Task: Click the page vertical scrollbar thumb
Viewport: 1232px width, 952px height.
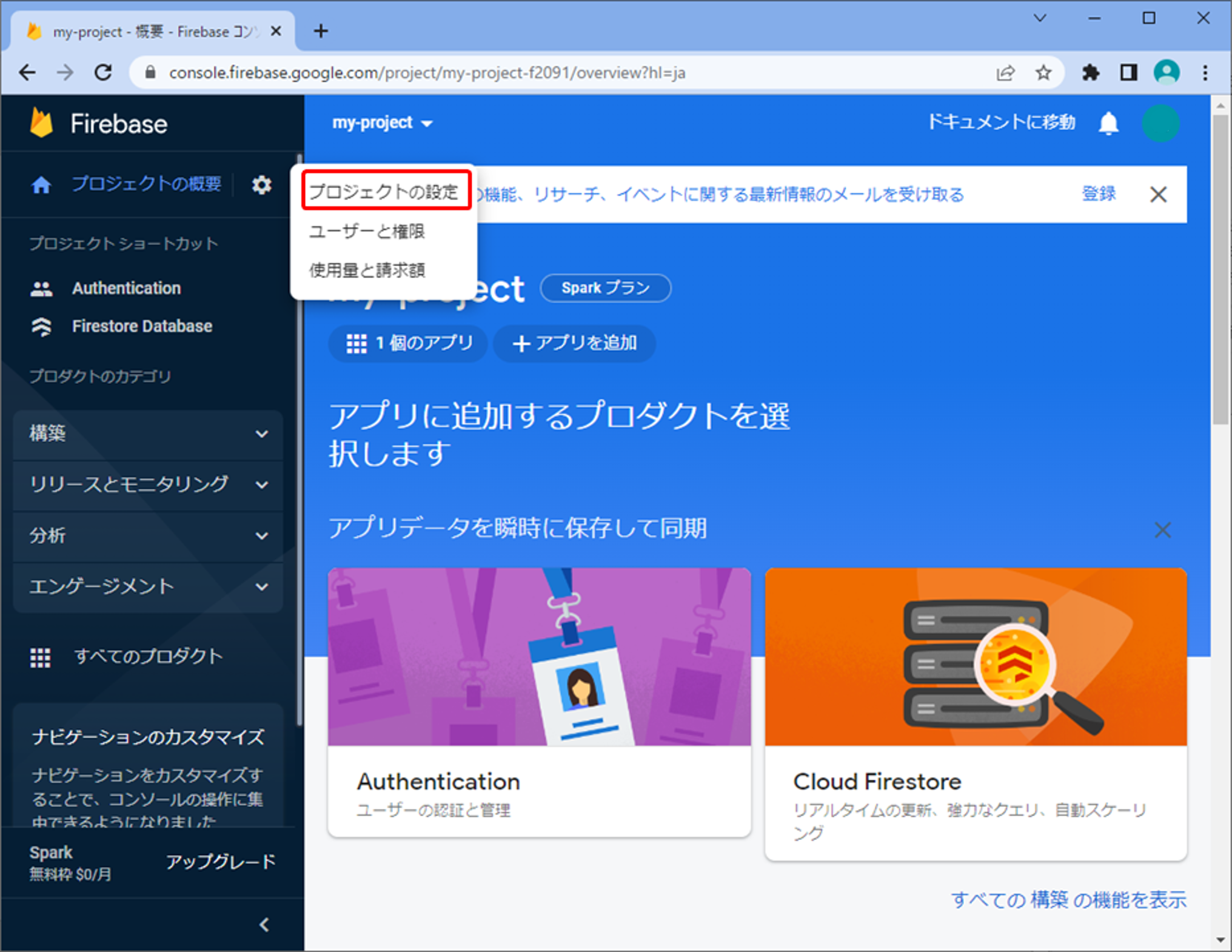Action: pos(1220,269)
